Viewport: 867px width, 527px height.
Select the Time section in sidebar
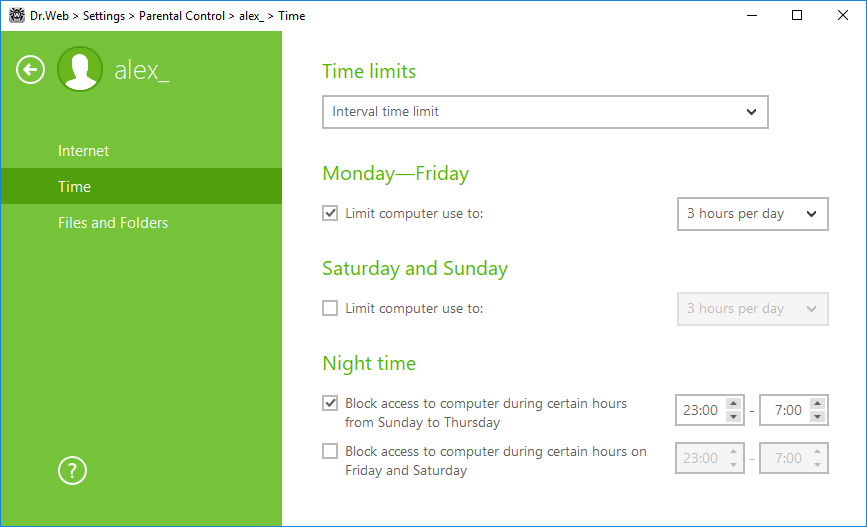point(141,186)
